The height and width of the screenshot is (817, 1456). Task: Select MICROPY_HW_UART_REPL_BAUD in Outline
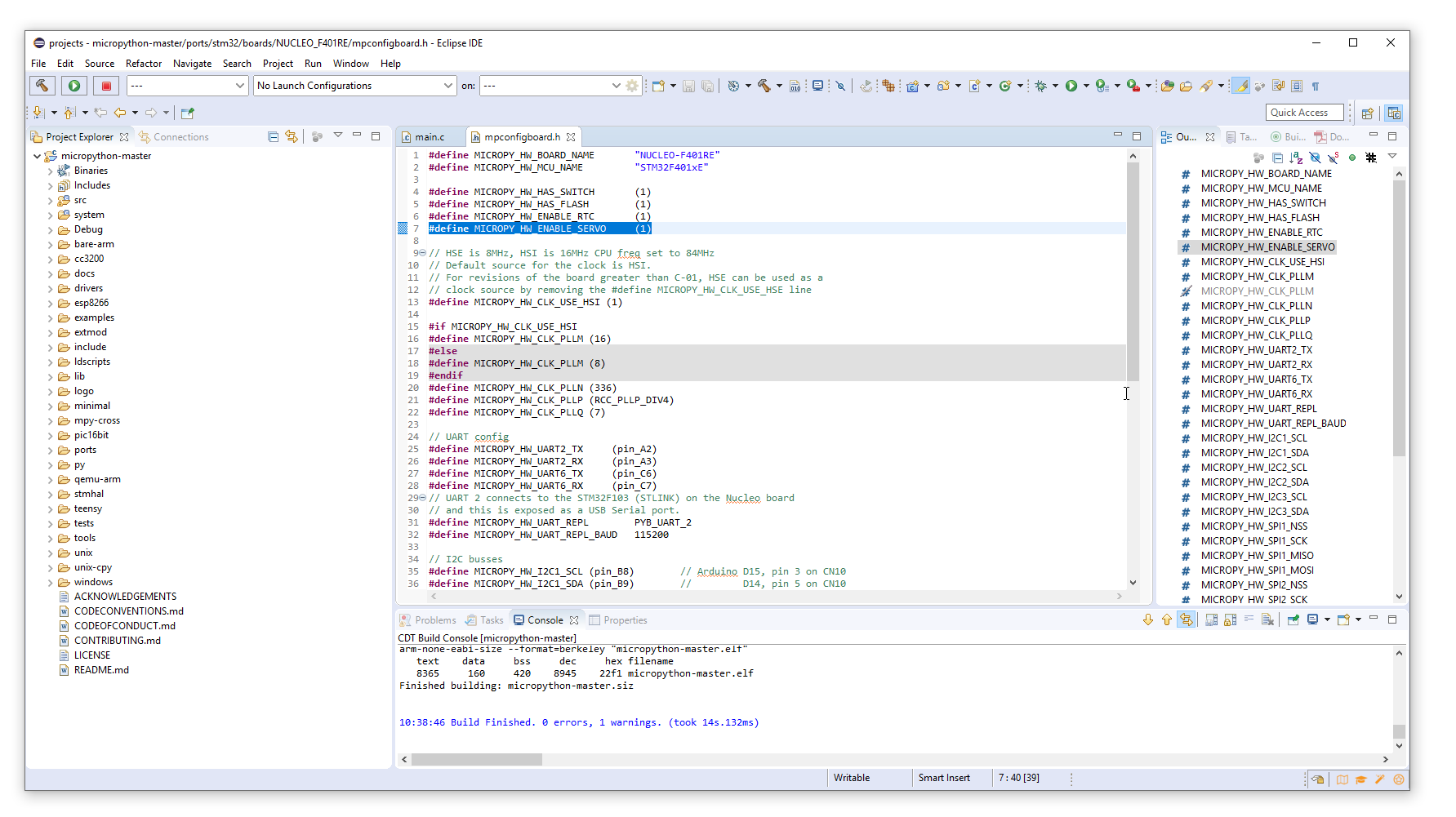(x=1273, y=424)
